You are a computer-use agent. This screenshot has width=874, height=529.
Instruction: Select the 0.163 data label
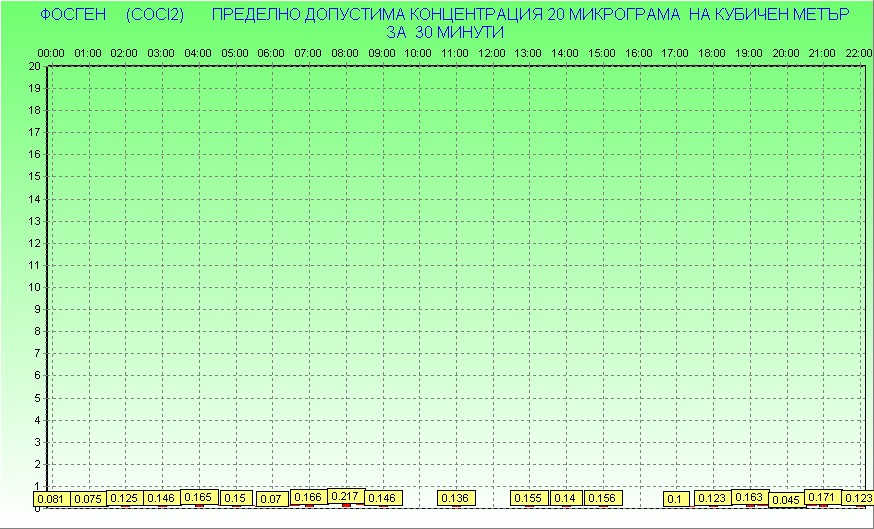[x=750, y=497]
